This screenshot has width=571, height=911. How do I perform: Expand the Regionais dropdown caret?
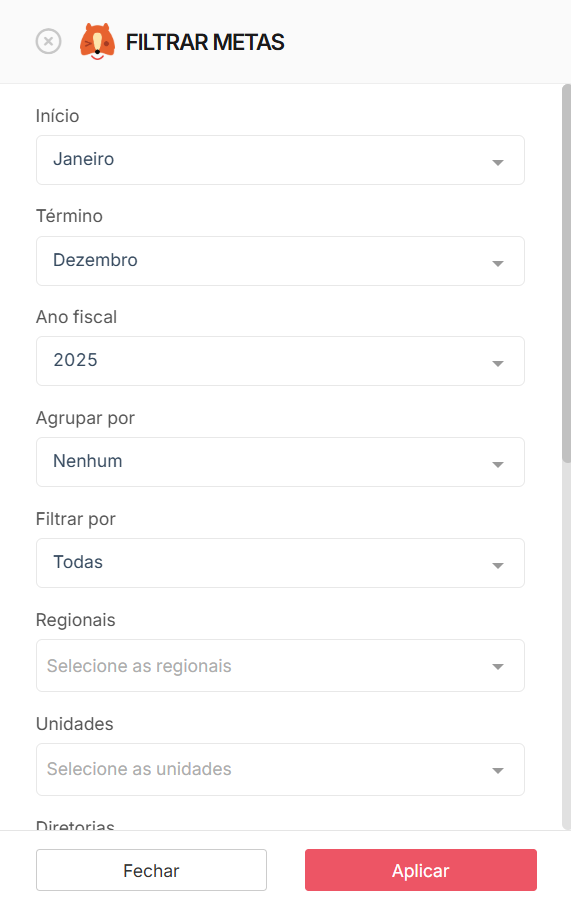coord(498,666)
